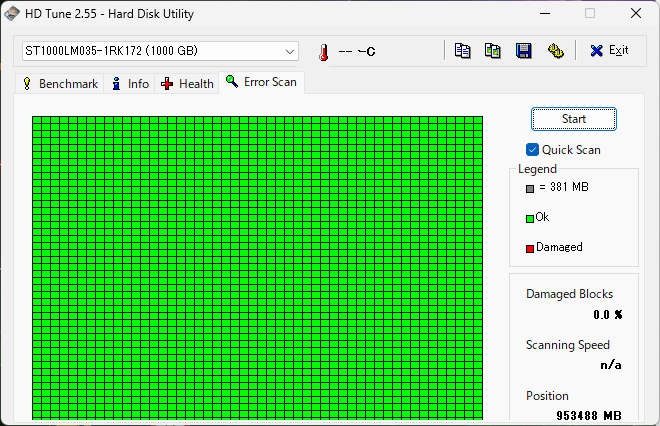Click the copy text to clipboard icon
660x426 pixels.
click(x=462, y=51)
